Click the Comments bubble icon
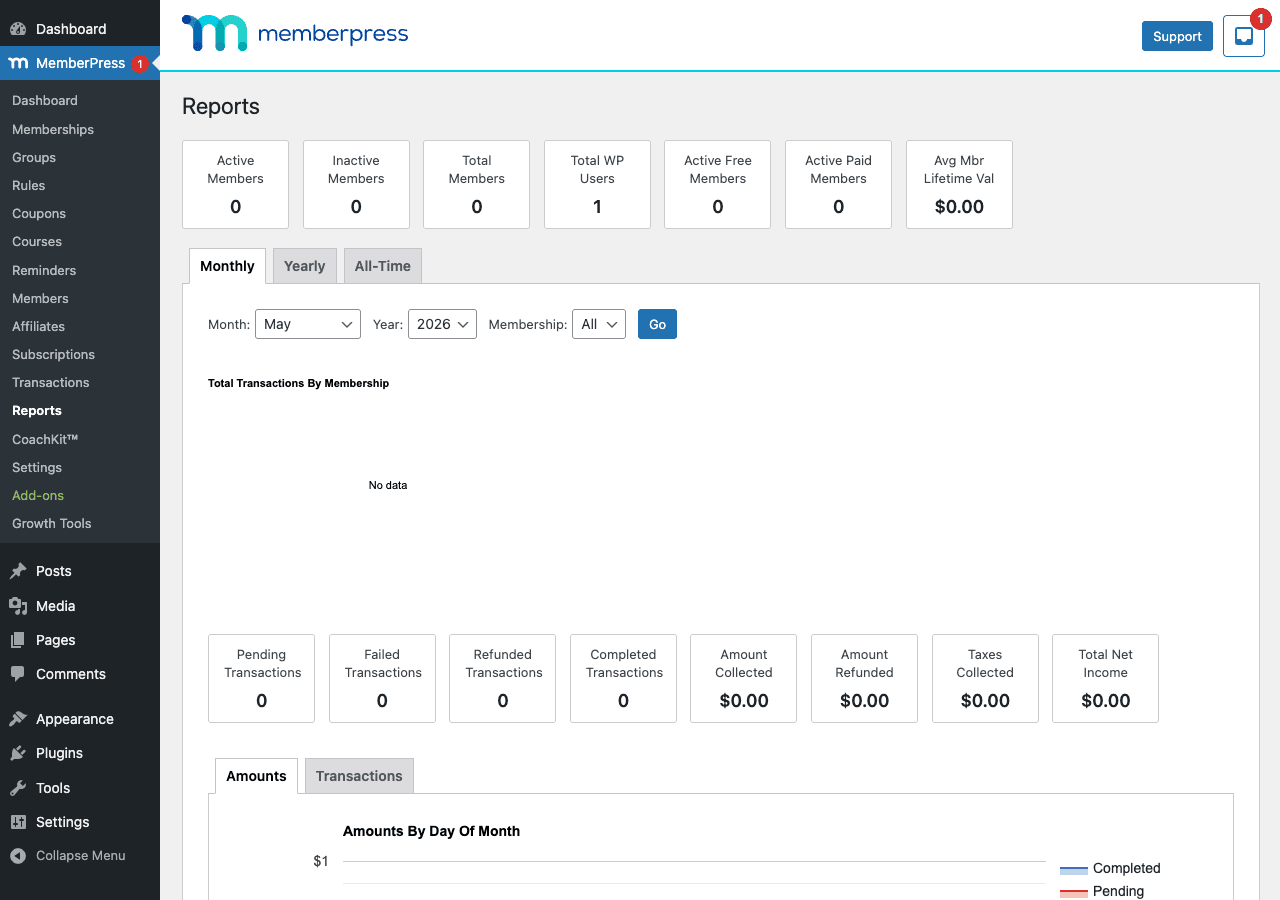Viewport: 1280px width, 900px height. 18,674
